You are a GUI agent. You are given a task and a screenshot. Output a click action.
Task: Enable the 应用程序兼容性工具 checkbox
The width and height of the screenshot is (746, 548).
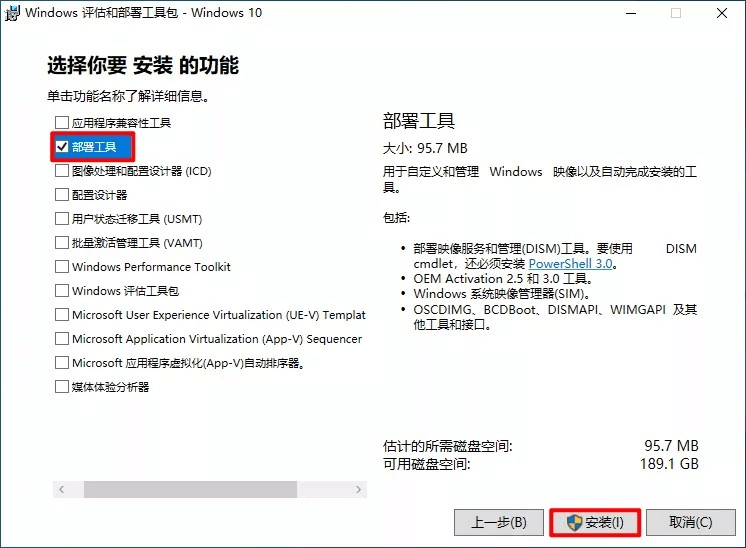point(62,123)
